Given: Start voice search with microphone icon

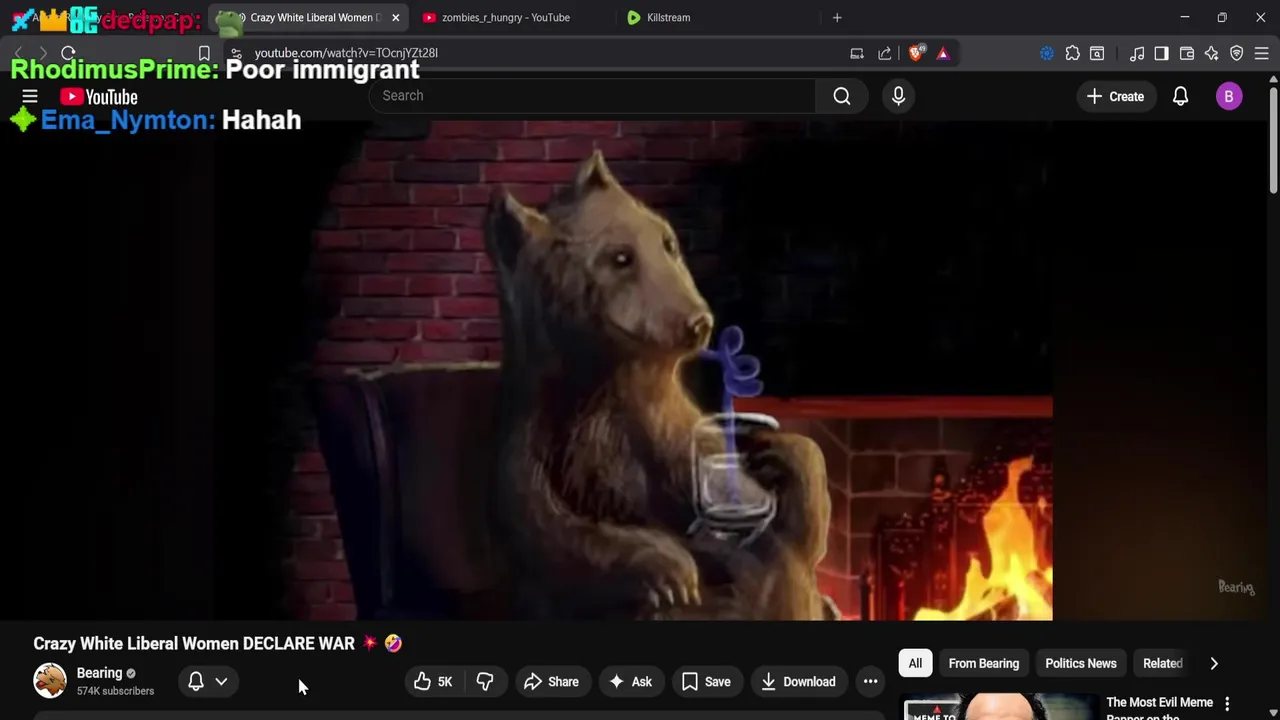Looking at the screenshot, I should [898, 96].
